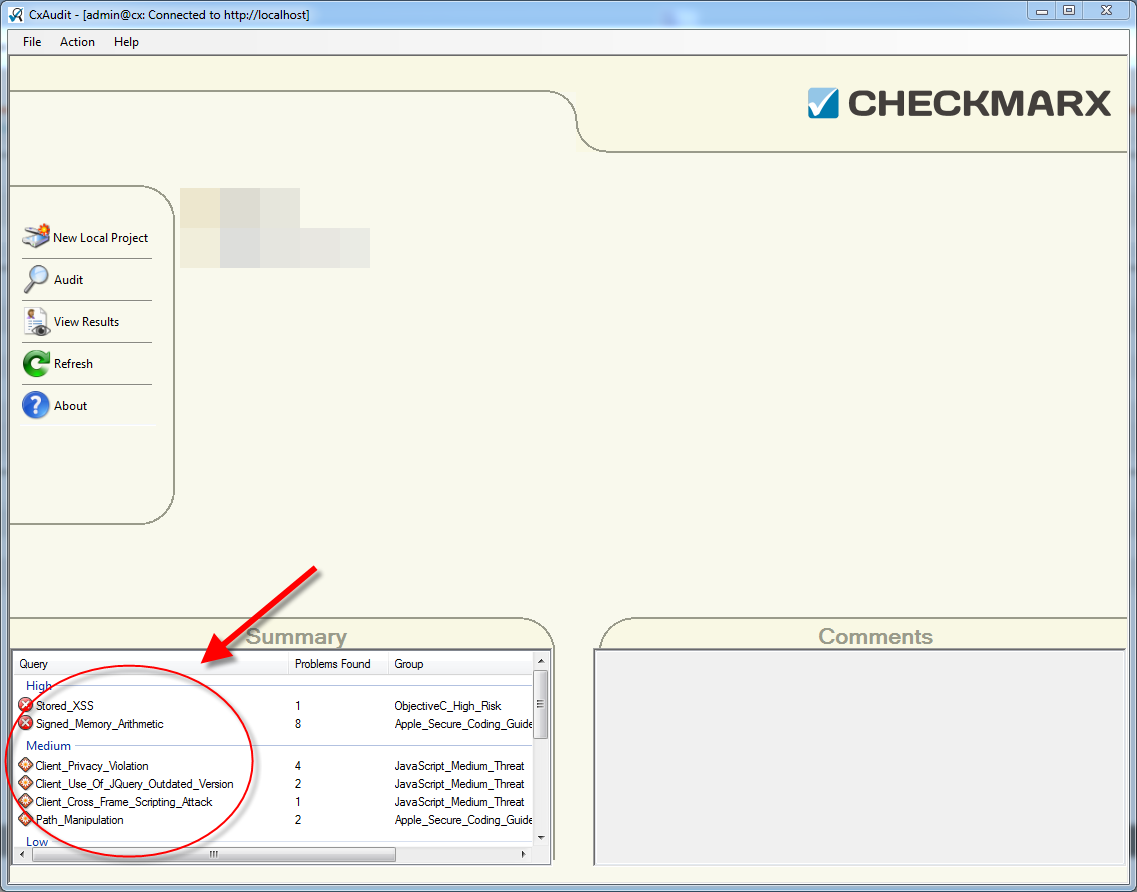This screenshot has height=892, width=1137.
Task: Click the green Refresh arrow icon
Action: (36, 363)
